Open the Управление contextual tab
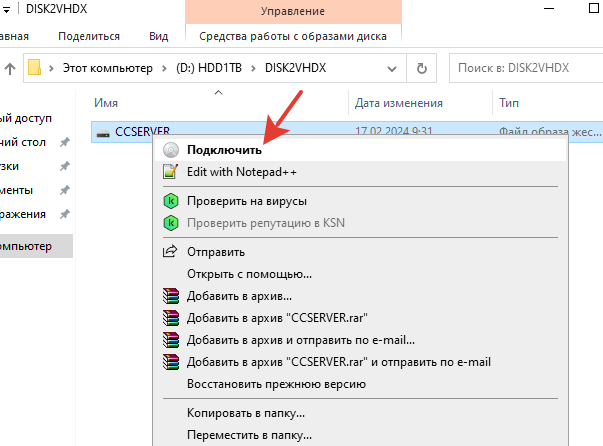The height and width of the screenshot is (446, 603). pos(293,12)
